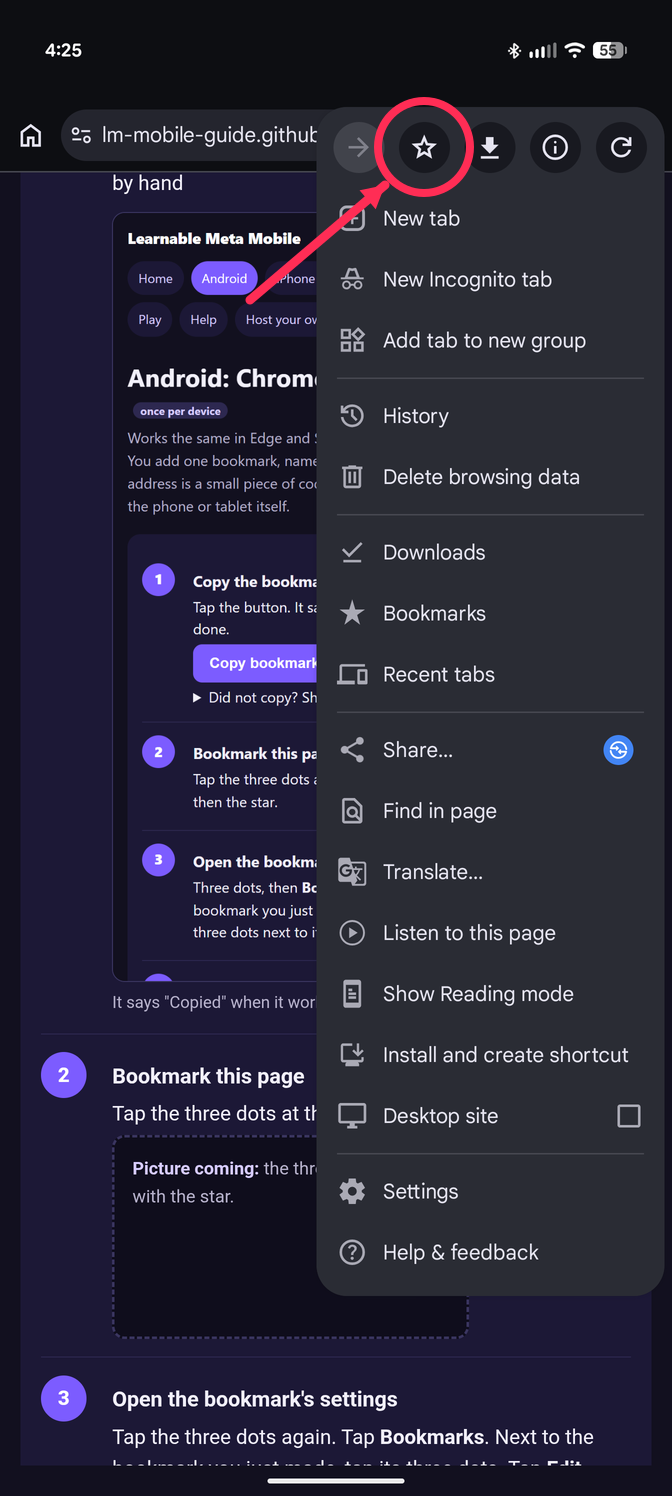Open a New Incognito tab
Viewport: 672px width, 1496px height.
click(x=490, y=279)
